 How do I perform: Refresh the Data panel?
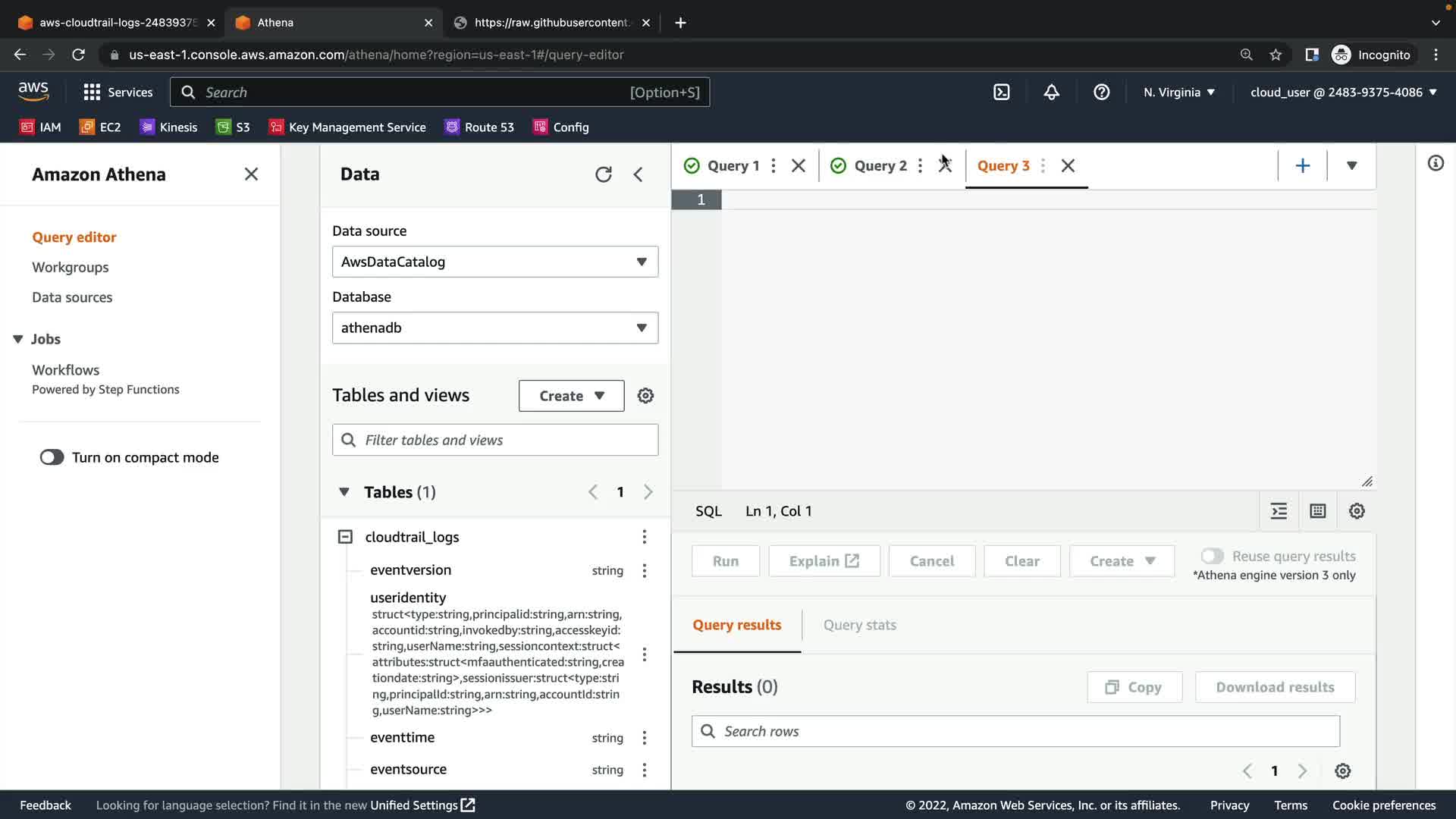click(603, 174)
